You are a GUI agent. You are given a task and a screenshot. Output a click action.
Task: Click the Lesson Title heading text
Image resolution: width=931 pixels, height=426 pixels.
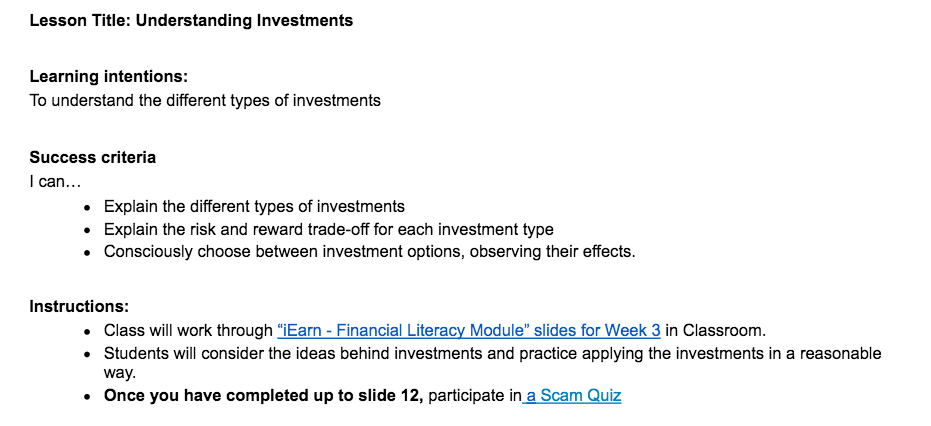point(191,21)
